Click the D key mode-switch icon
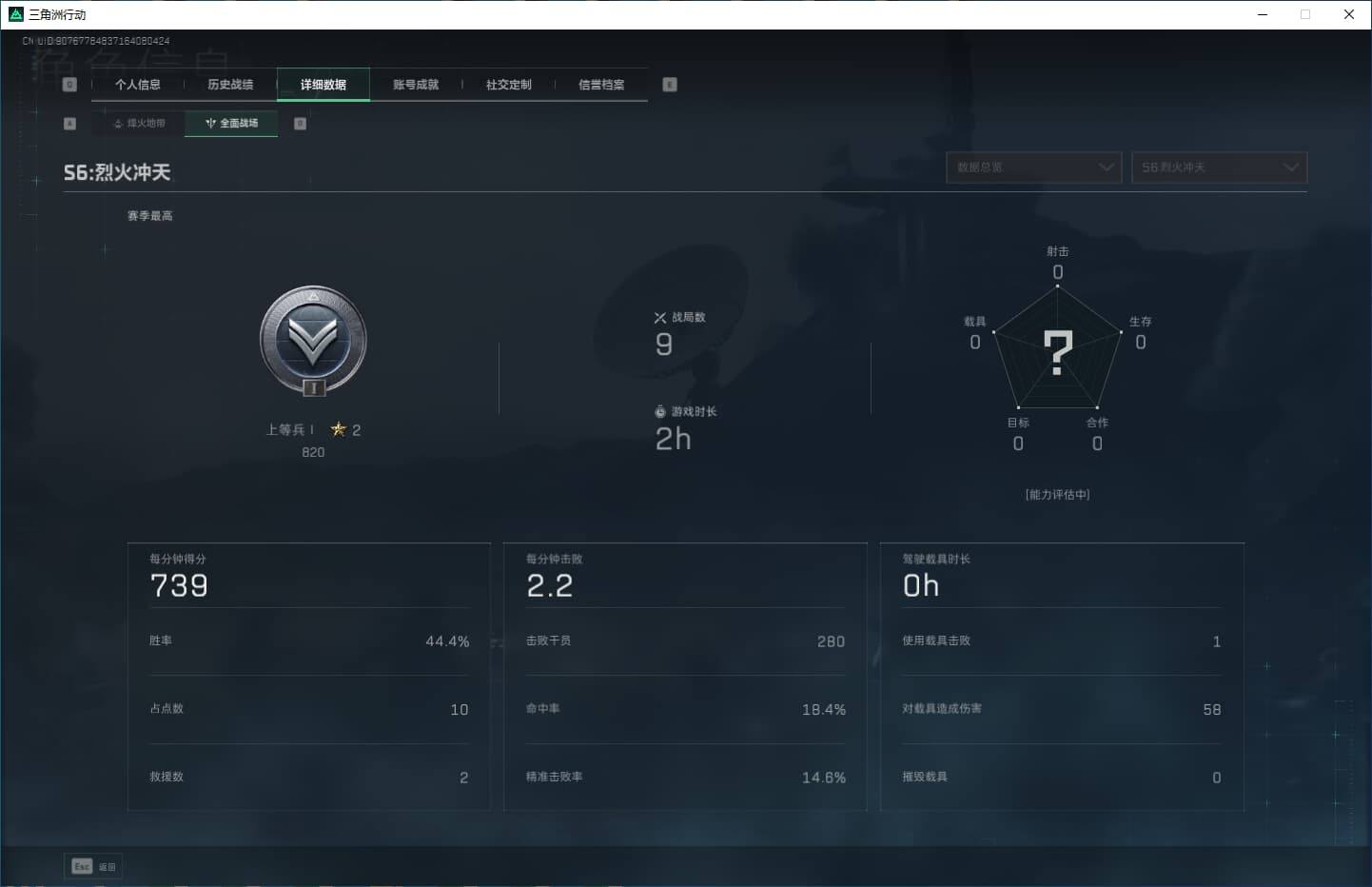 click(301, 124)
